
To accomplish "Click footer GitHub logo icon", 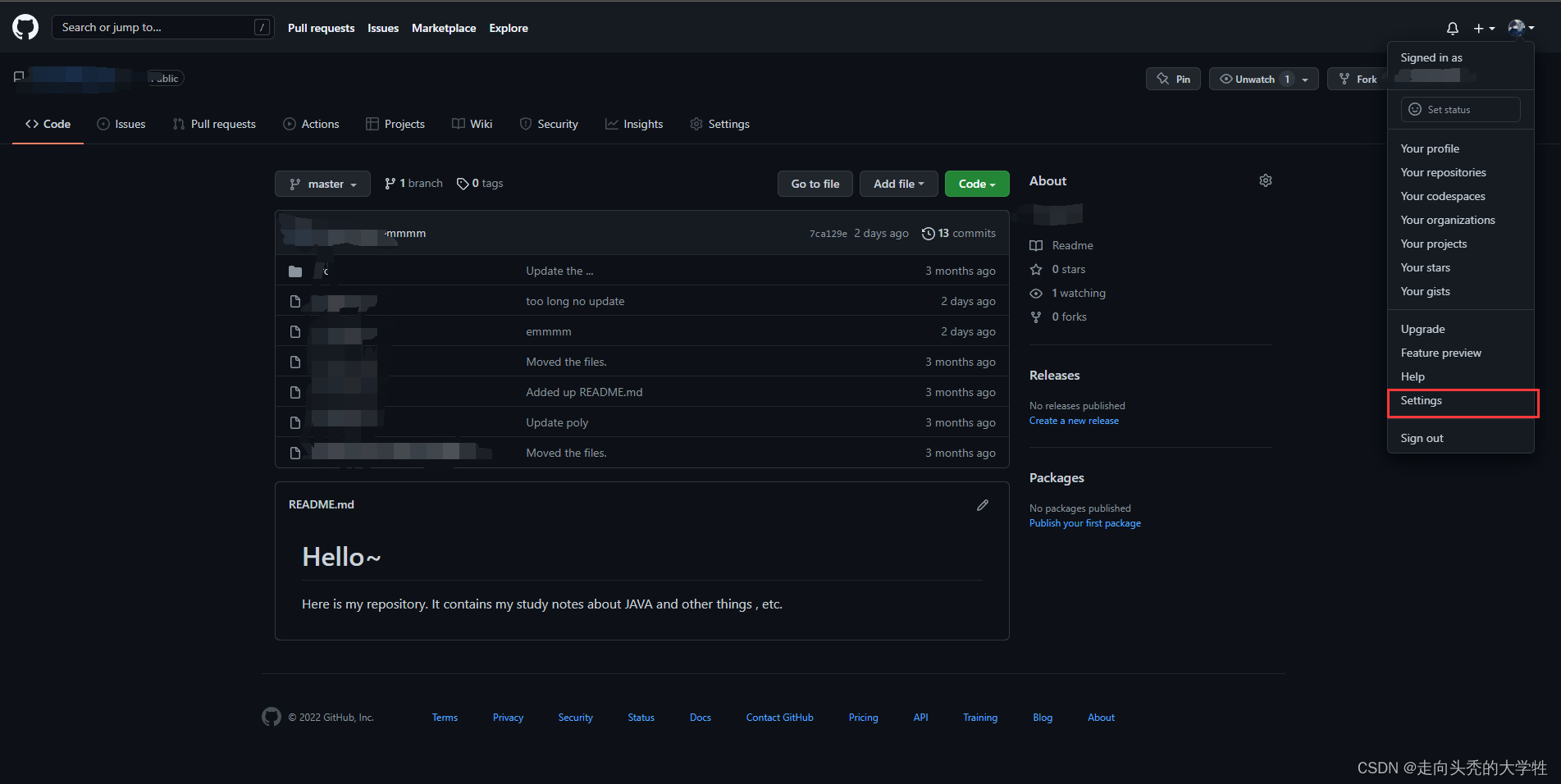I will tap(272, 717).
